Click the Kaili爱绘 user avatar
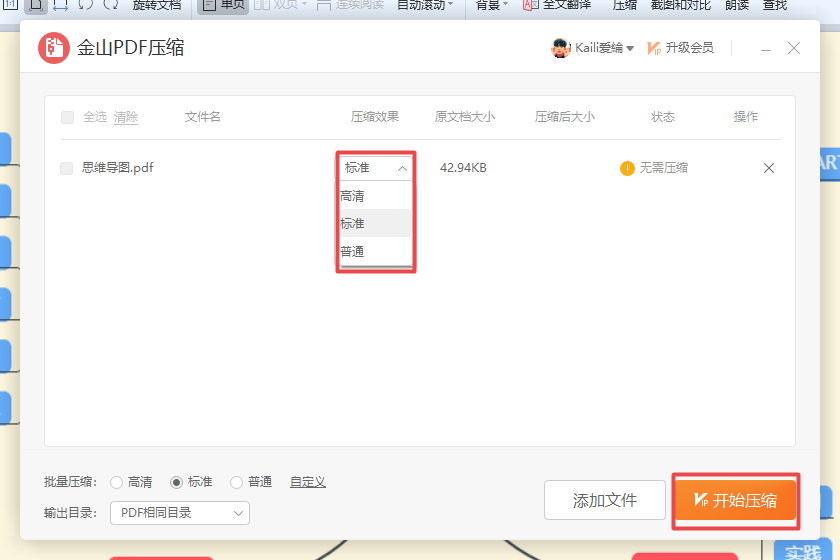Image resolution: width=840 pixels, height=560 pixels. (x=560, y=48)
